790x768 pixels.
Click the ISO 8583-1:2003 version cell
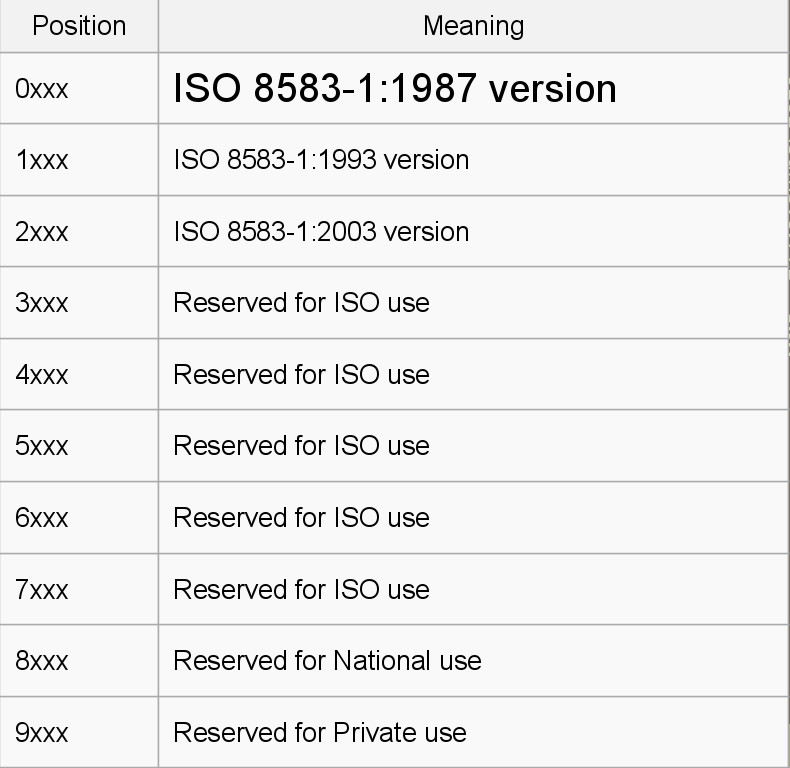coord(474,231)
